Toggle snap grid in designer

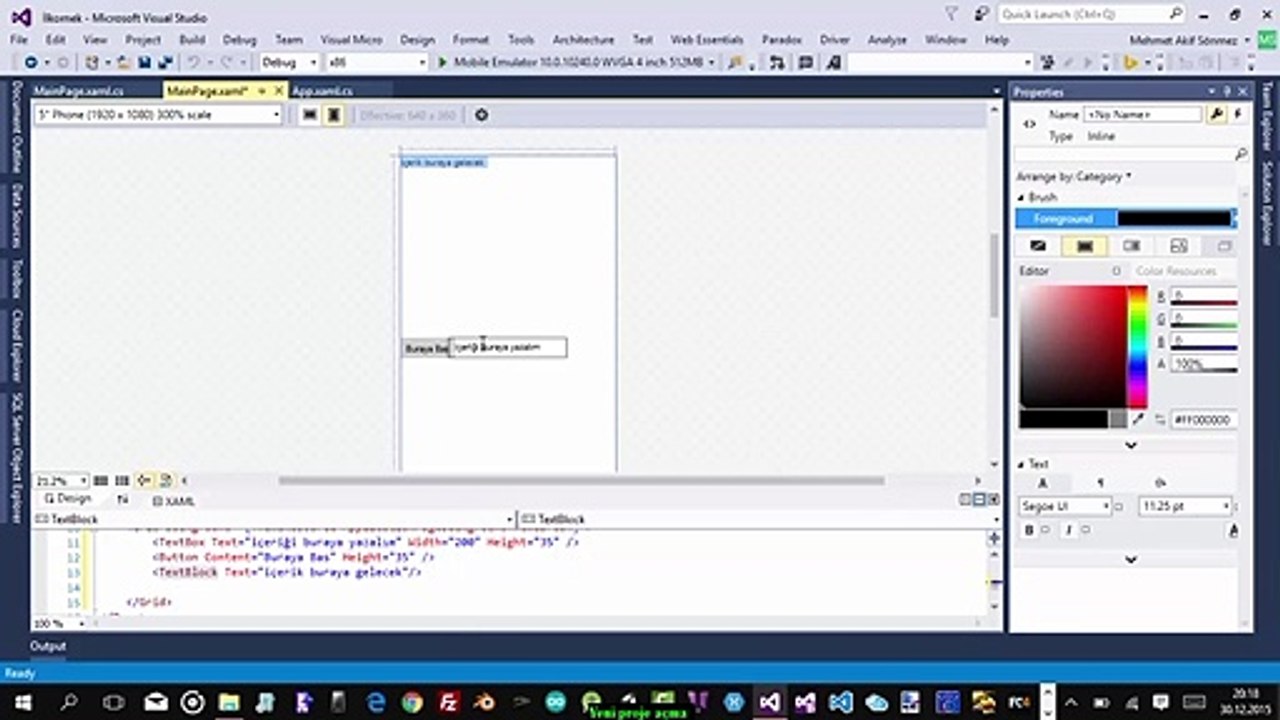click(101, 481)
